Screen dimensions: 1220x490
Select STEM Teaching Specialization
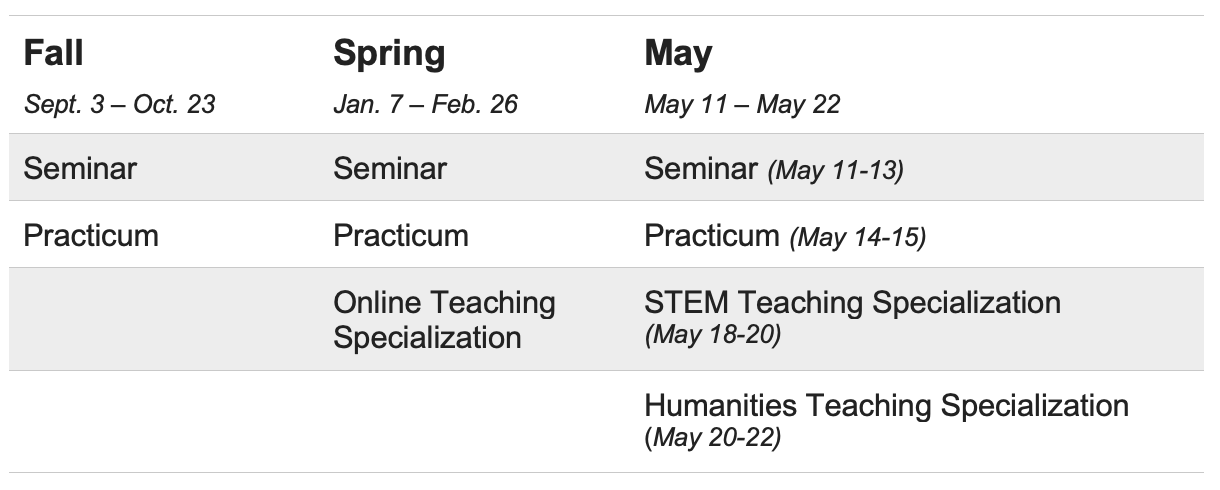[x=852, y=302]
